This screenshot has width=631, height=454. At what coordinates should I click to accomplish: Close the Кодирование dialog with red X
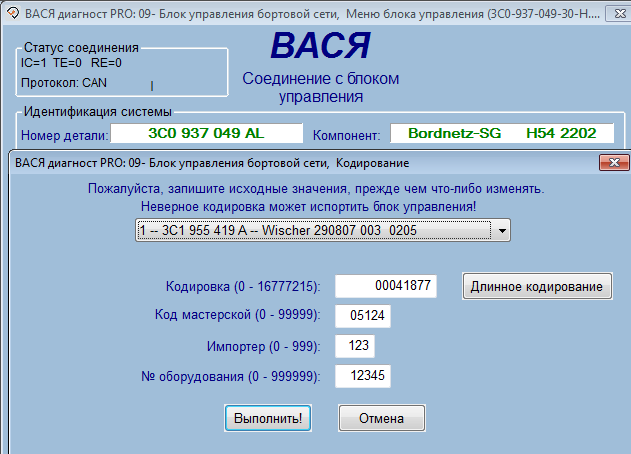click(x=612, y=162)
